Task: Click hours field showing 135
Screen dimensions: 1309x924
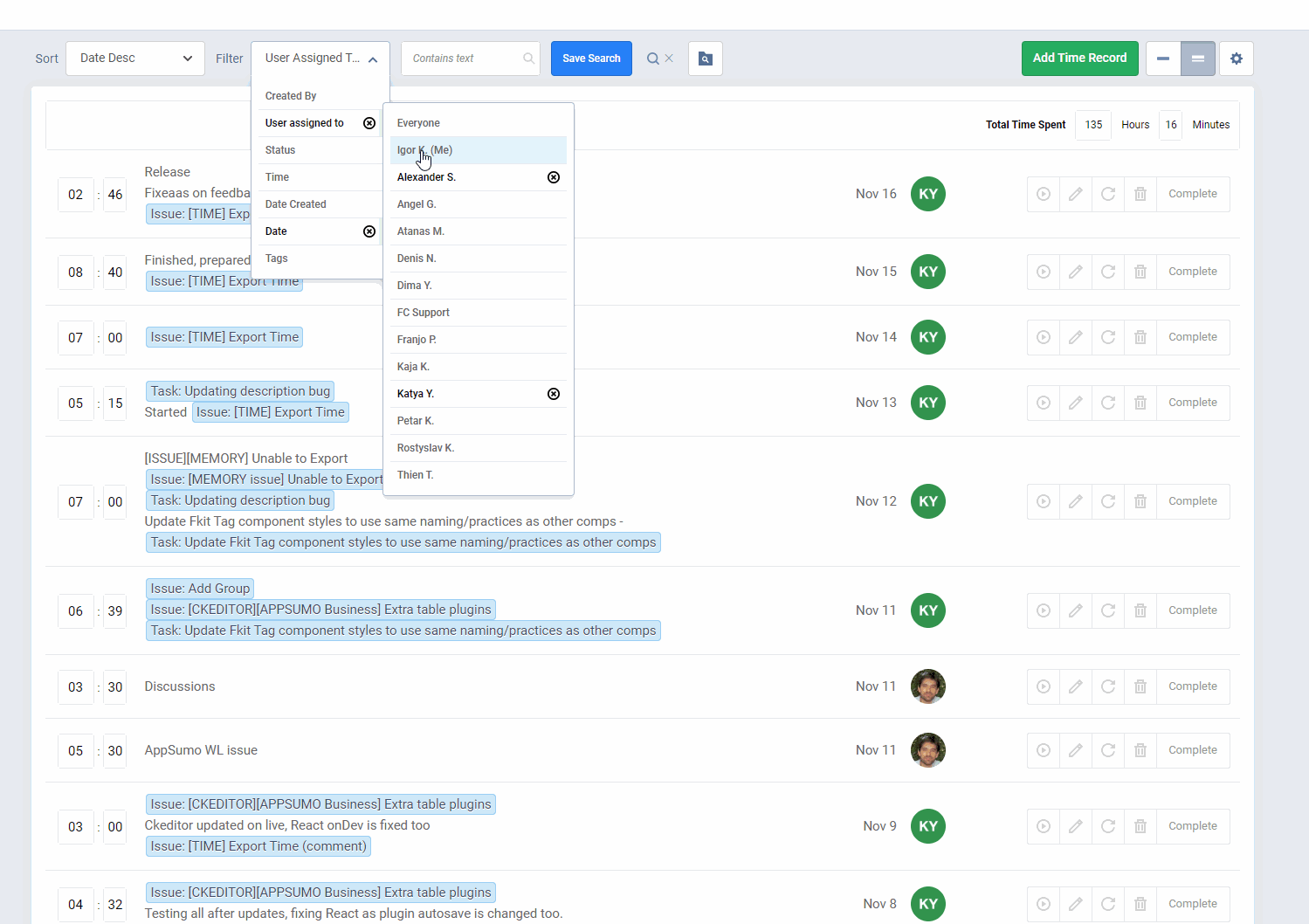Action: 1093,125
